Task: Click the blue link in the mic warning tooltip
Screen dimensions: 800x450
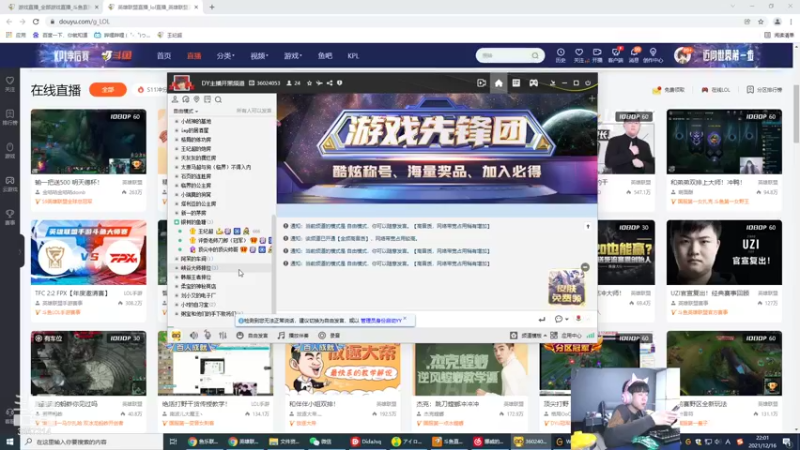Action: coord(381,320)
